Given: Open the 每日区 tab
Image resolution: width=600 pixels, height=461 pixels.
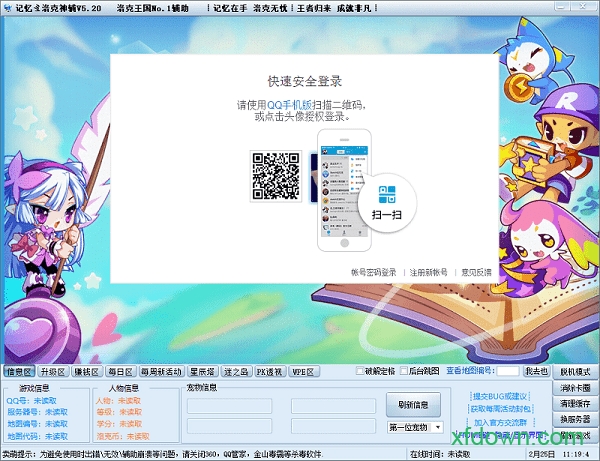Looking at the screenshot, I should pos(120,371).
